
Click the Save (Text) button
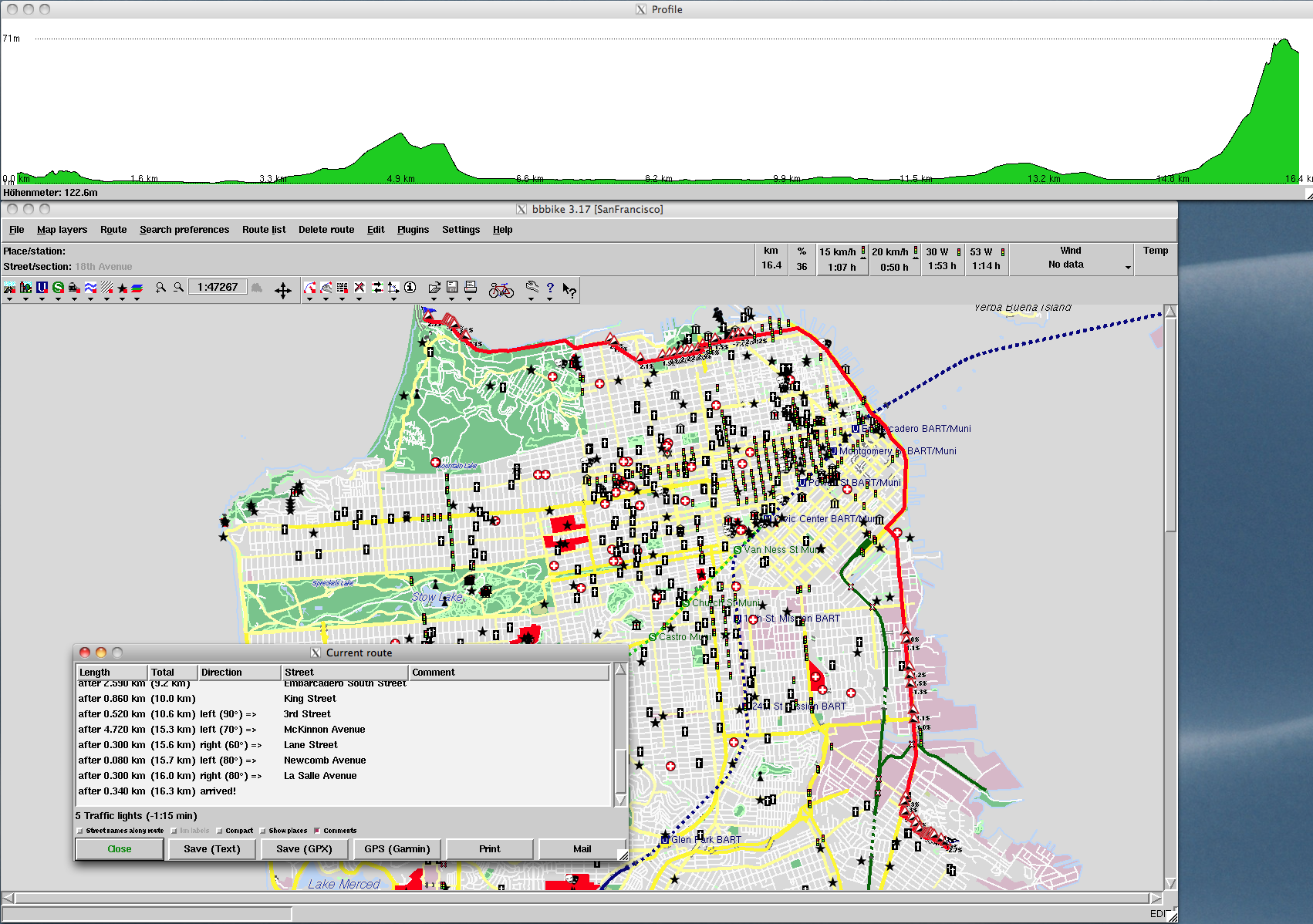point(212,849)
